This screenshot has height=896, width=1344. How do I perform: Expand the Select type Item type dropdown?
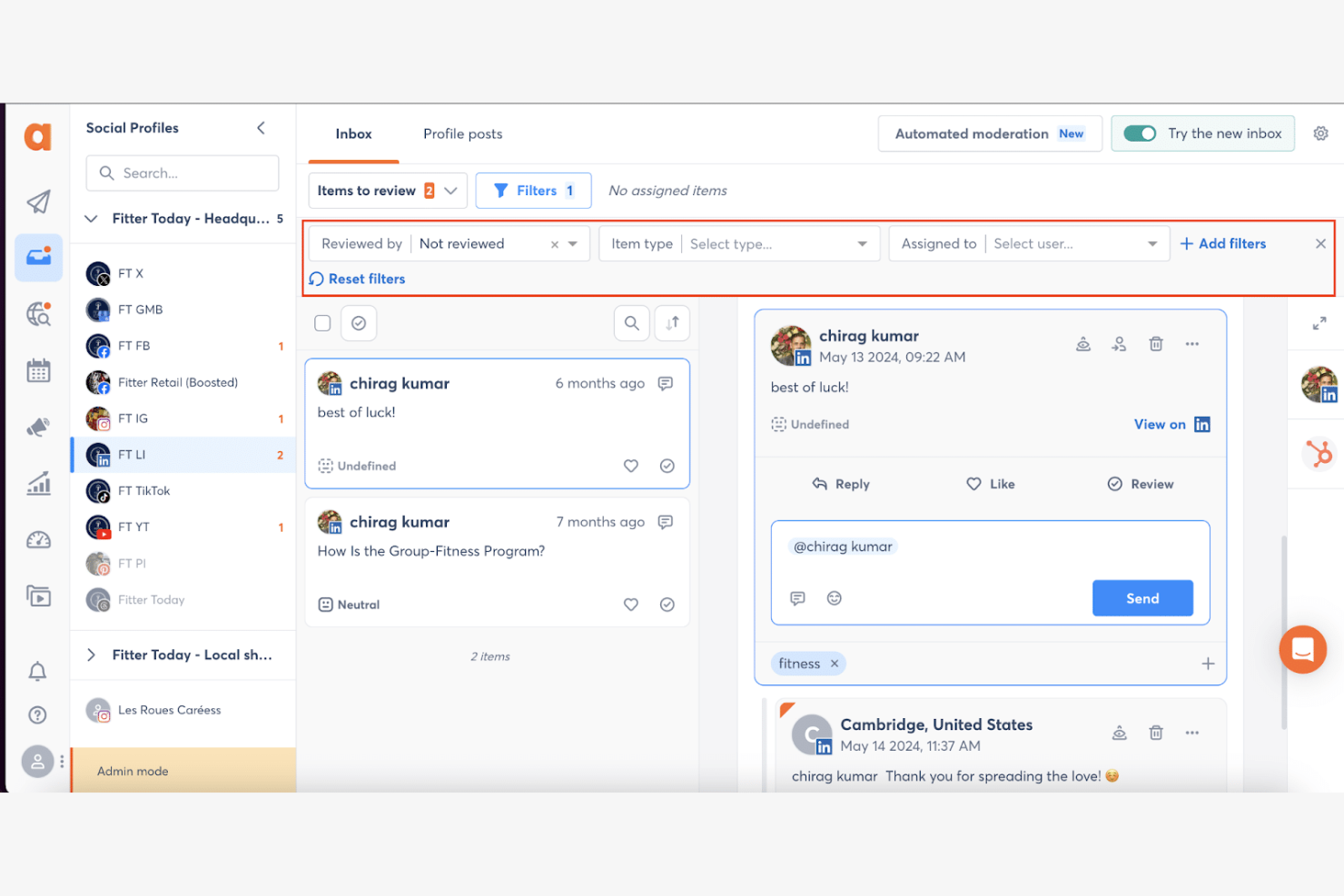(776, 243)
